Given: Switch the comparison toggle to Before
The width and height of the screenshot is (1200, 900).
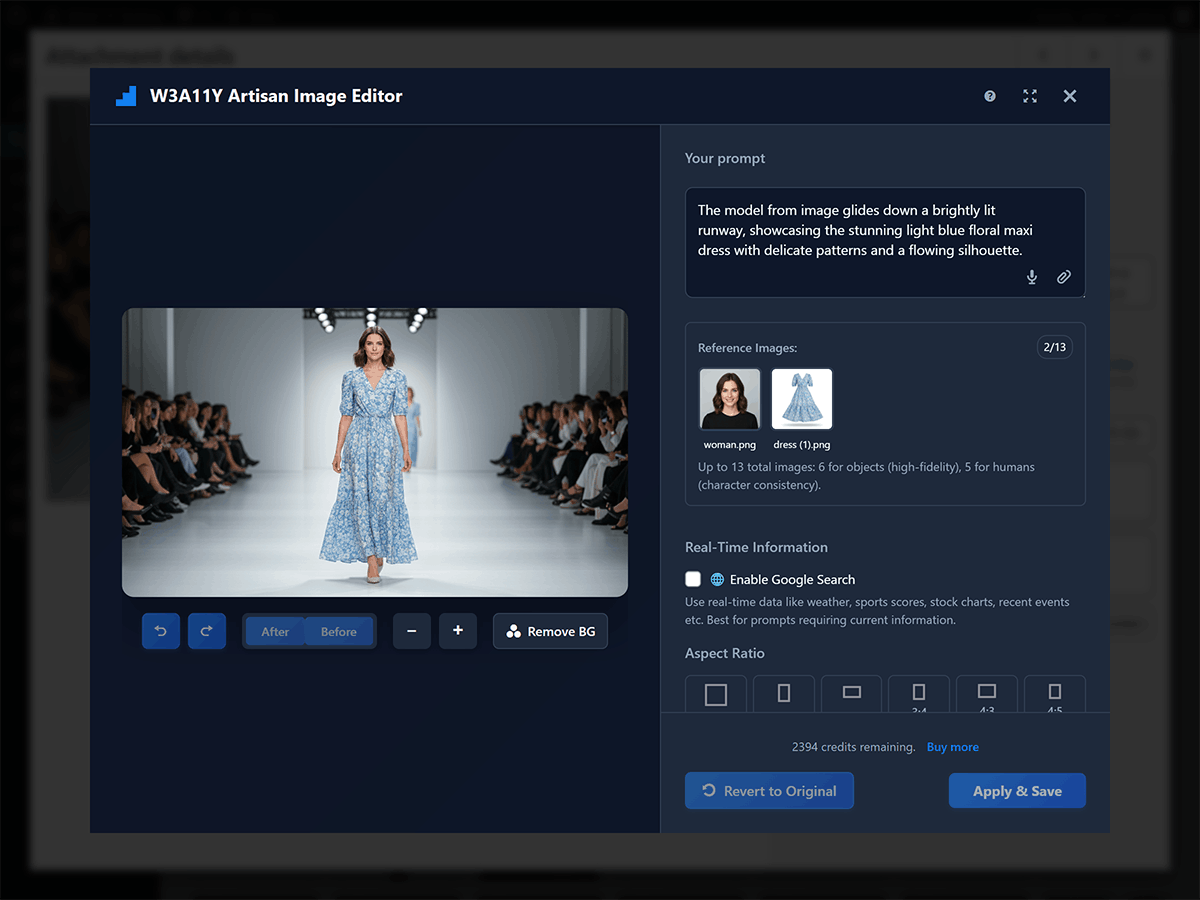Looking at the screenshot, I should pos(338,631).
